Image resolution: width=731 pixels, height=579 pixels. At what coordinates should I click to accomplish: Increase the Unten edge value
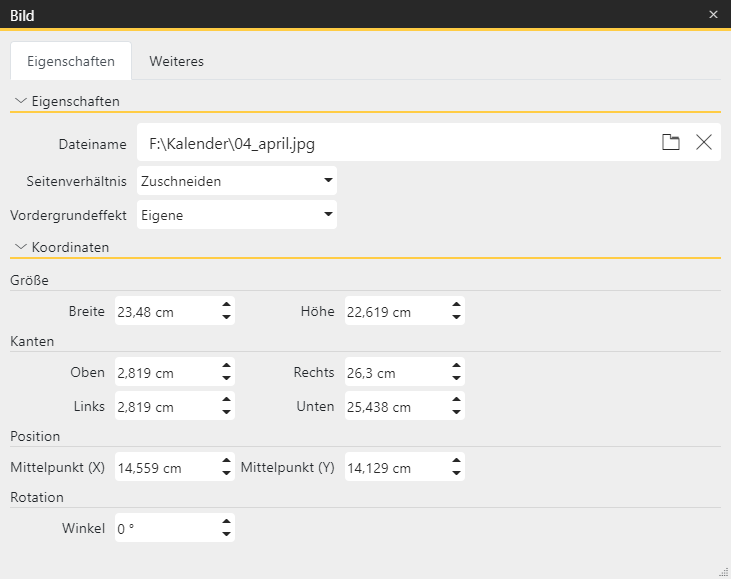click(x=457, y=401)
